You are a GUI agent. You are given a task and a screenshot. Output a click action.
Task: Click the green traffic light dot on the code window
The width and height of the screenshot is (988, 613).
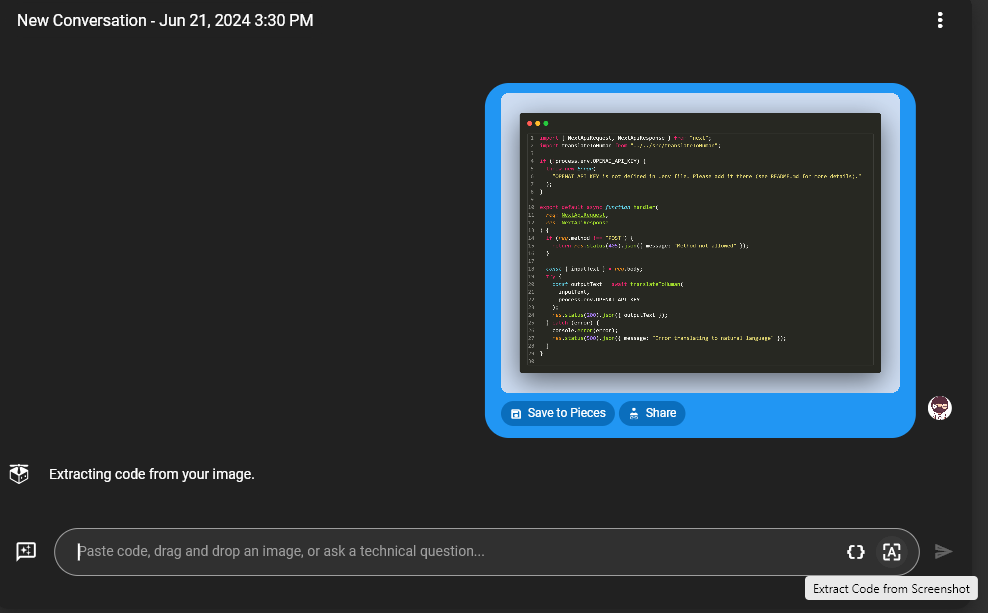coord(545,123)
